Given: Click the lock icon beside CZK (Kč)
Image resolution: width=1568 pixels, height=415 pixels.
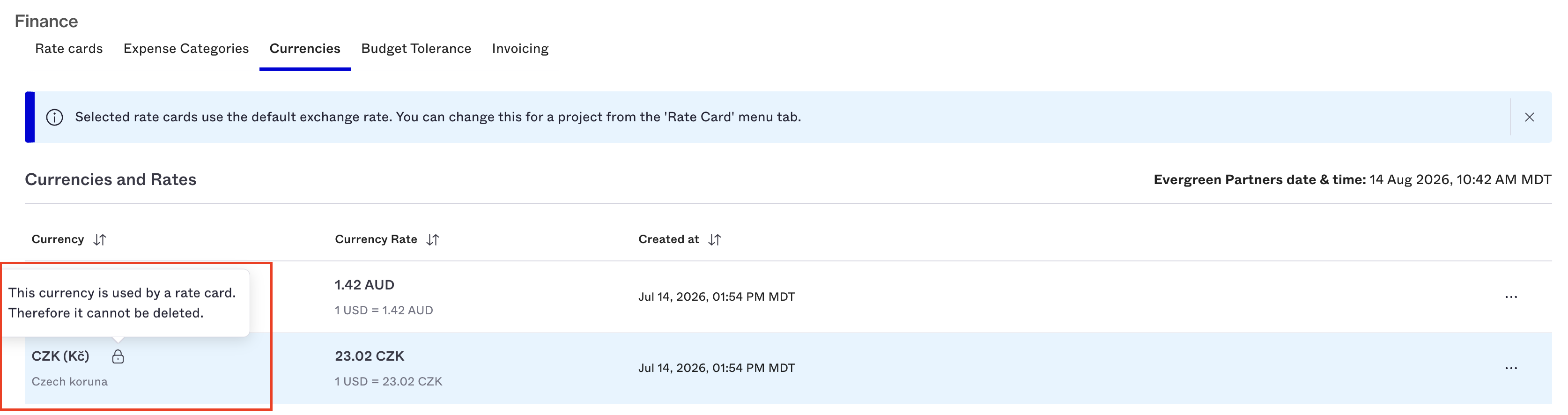Looking at the screenshot, I should coord(118,356).
